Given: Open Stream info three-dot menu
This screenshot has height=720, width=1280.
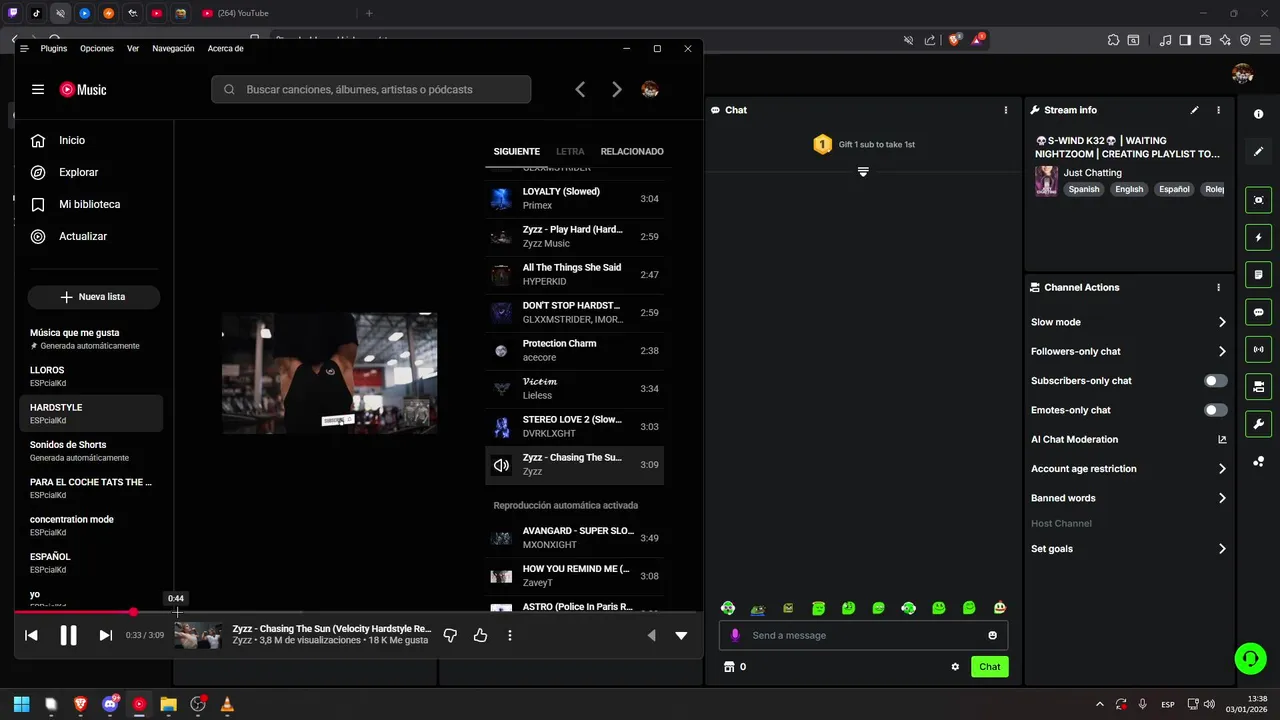Looking at the screenshot, I should click(1218, 110).
